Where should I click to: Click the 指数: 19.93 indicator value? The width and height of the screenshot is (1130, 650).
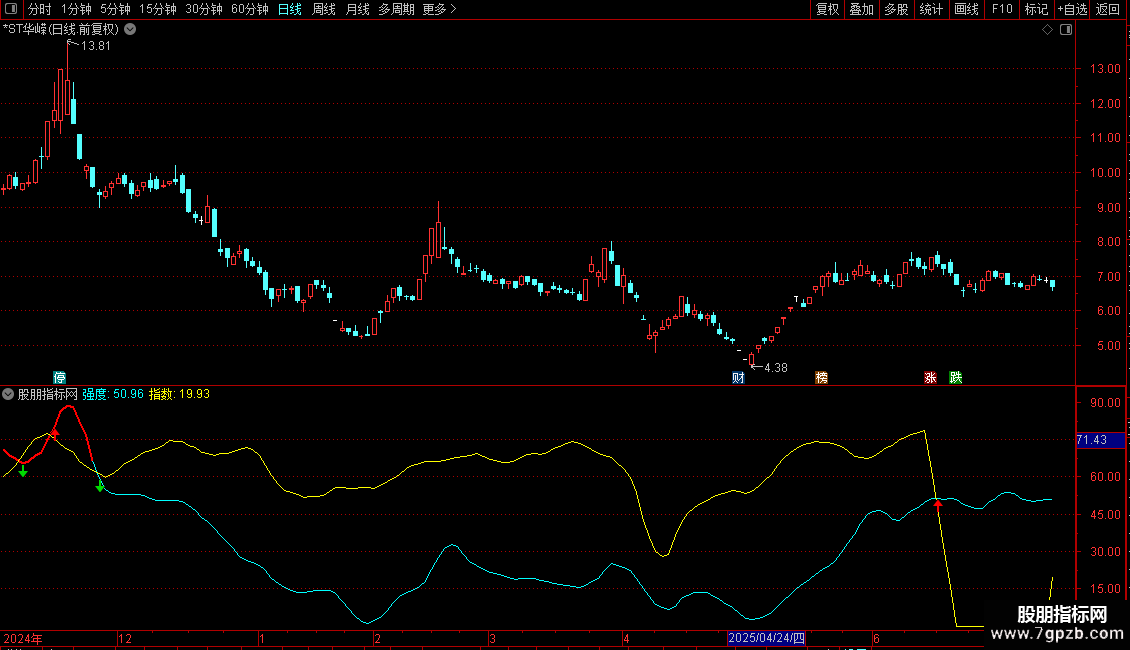[179, 394]
